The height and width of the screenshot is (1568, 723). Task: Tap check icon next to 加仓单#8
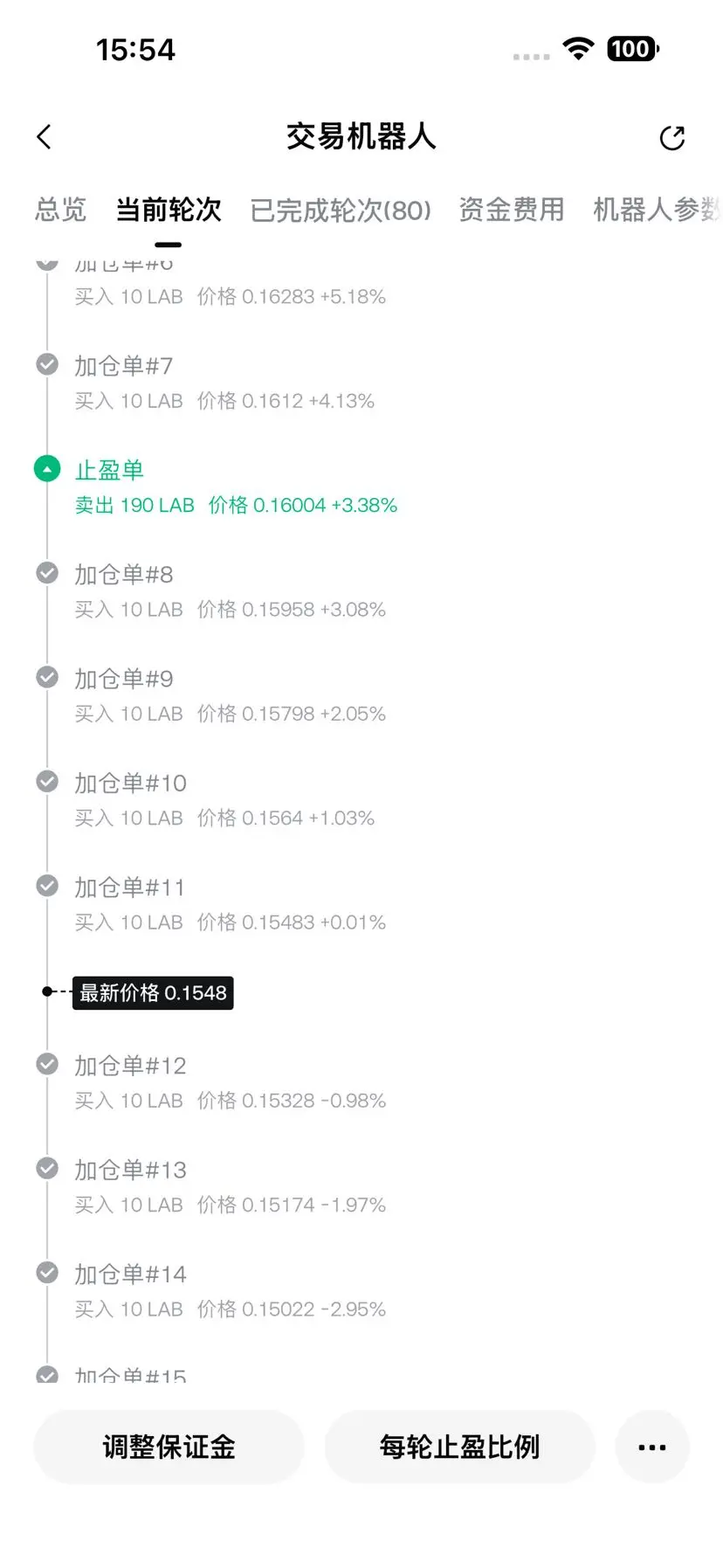(x=47, y=573)
